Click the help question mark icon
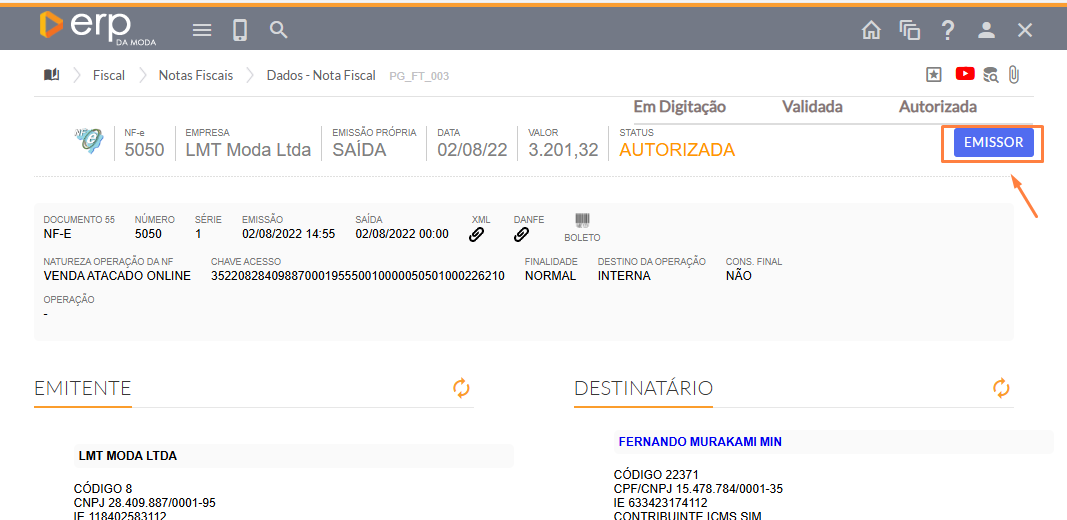 [948, 30]
